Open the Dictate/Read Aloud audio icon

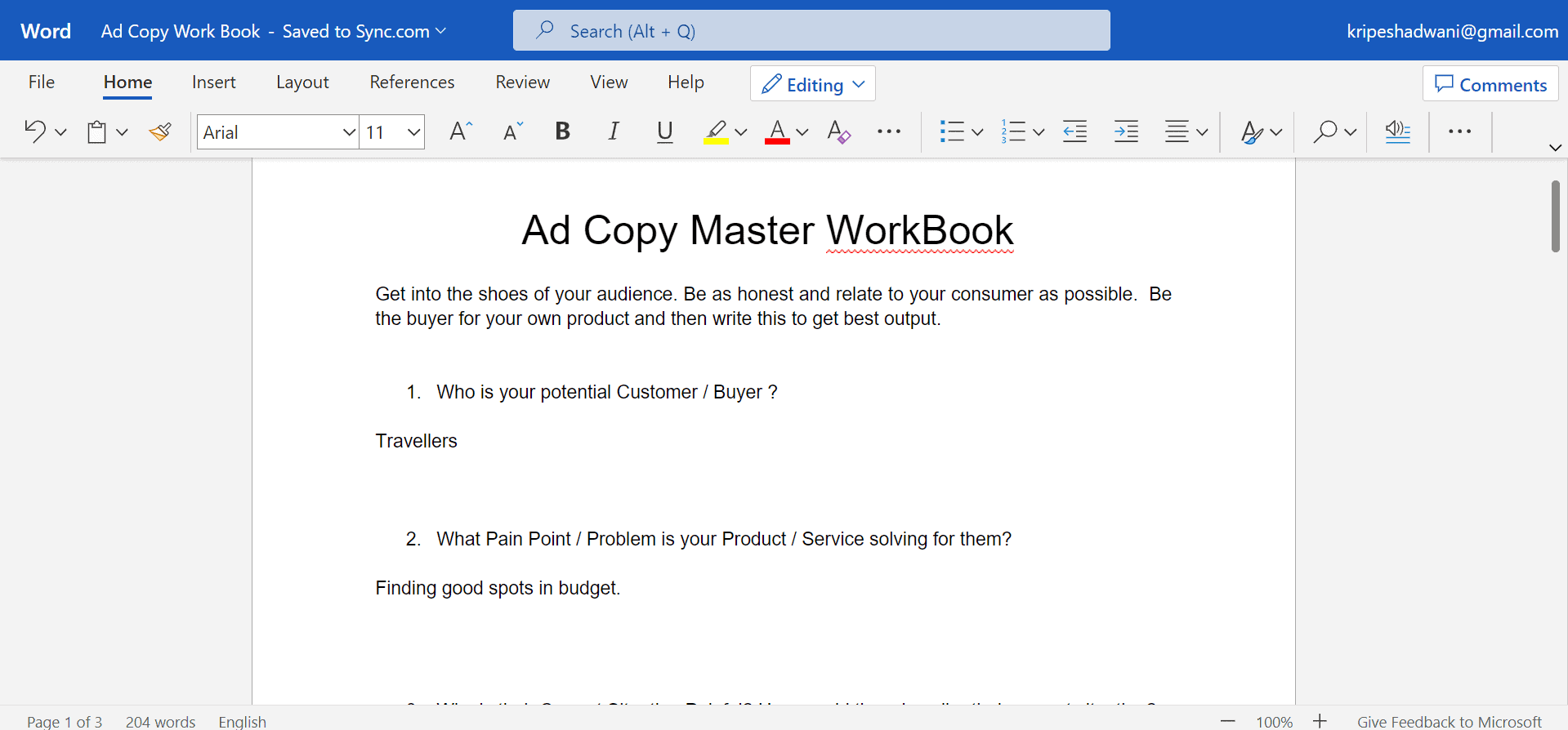coord(1397,131)
